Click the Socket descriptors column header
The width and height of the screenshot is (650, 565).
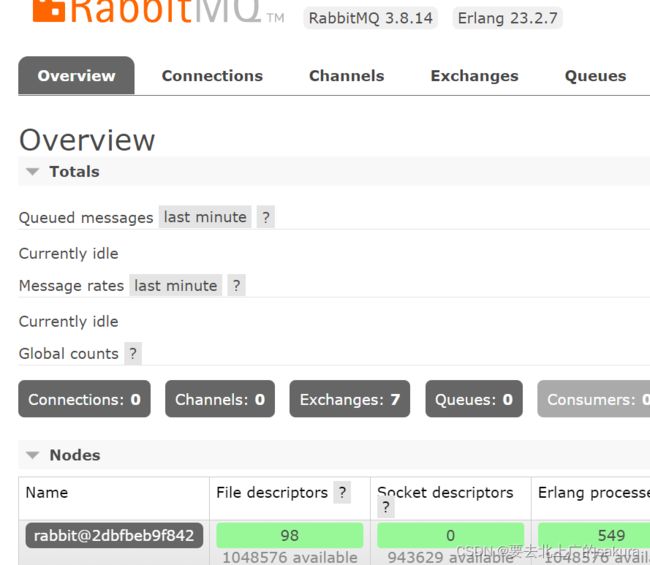coord(445,492)
